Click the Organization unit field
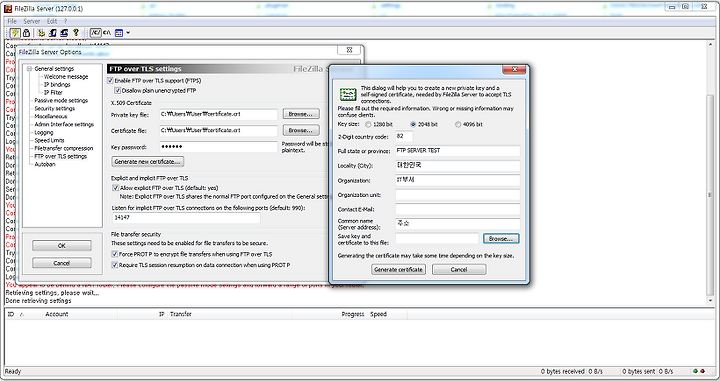This screenshot has width=720, height=381. coord(457,195)
